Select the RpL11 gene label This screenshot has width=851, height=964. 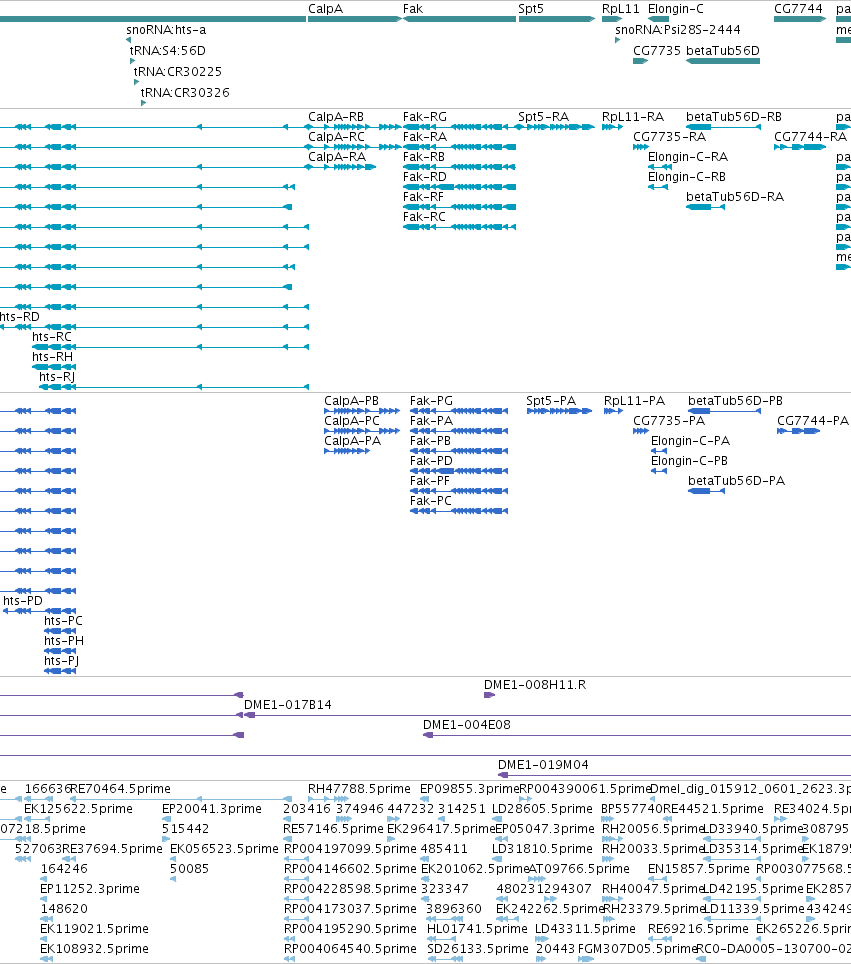pos(620,9)
